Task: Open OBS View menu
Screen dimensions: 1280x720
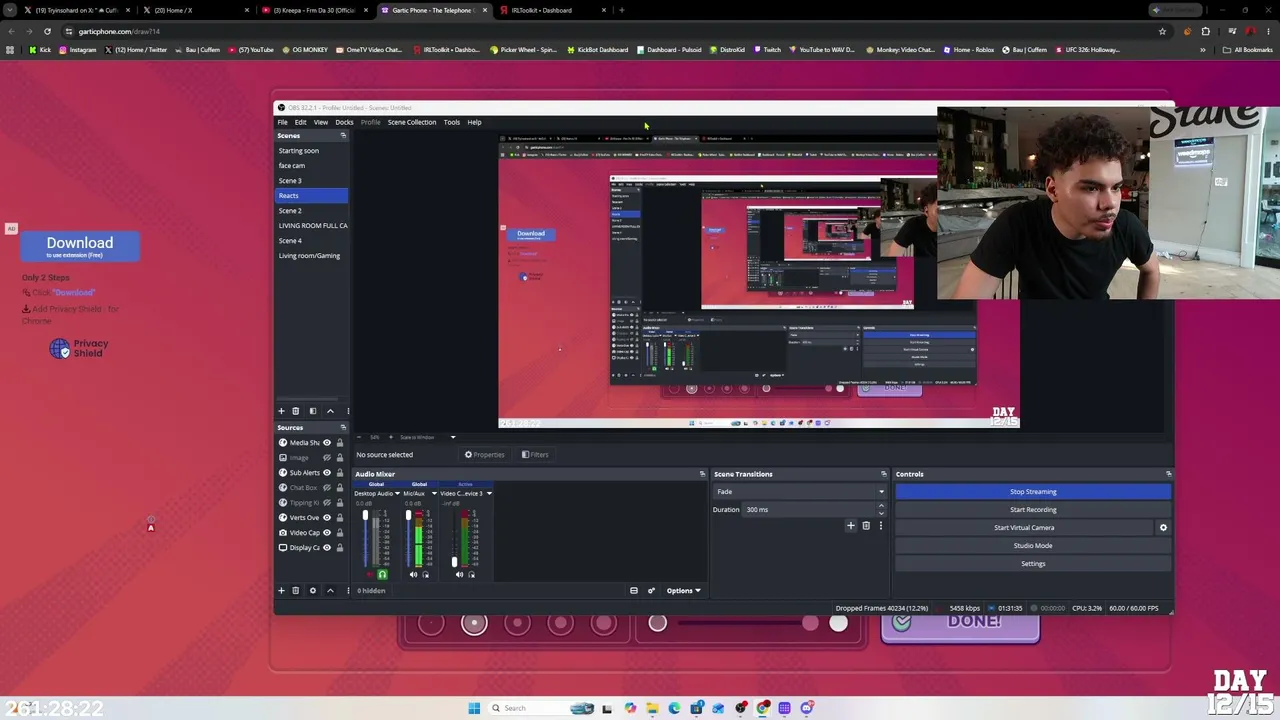Action: coord(320,122)
